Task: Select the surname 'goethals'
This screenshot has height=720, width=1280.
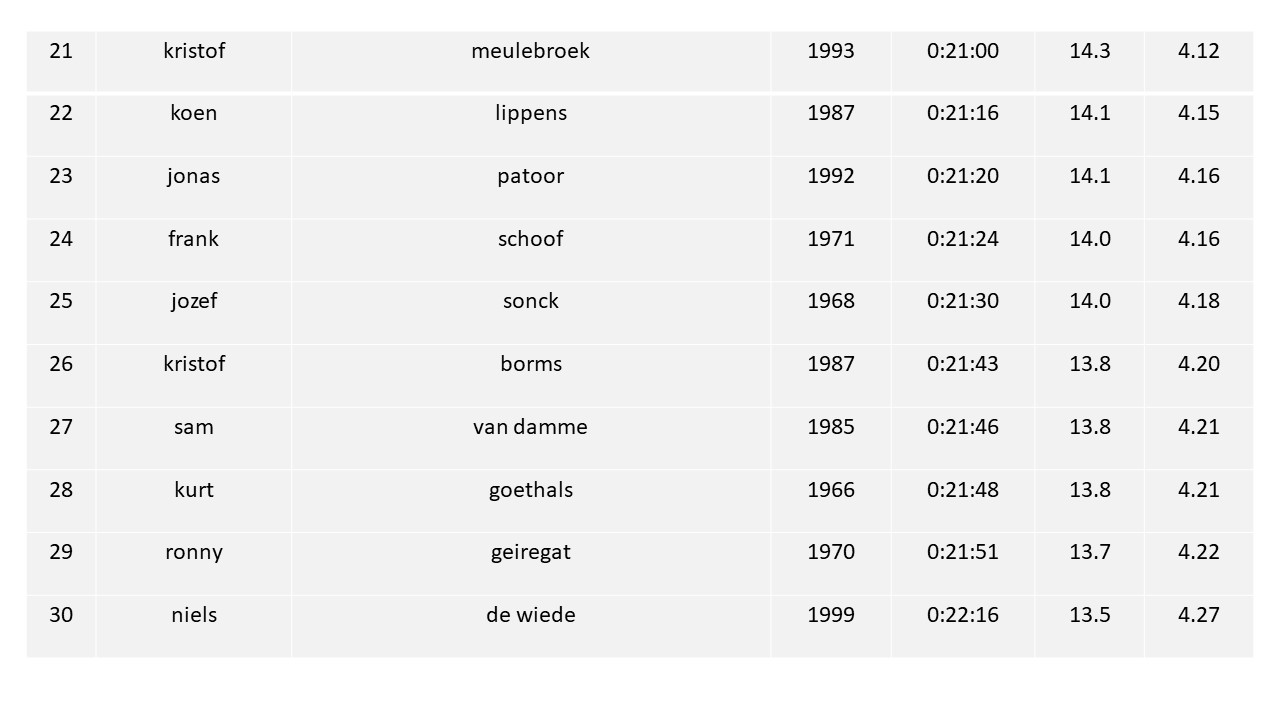Action: (531, 490)
